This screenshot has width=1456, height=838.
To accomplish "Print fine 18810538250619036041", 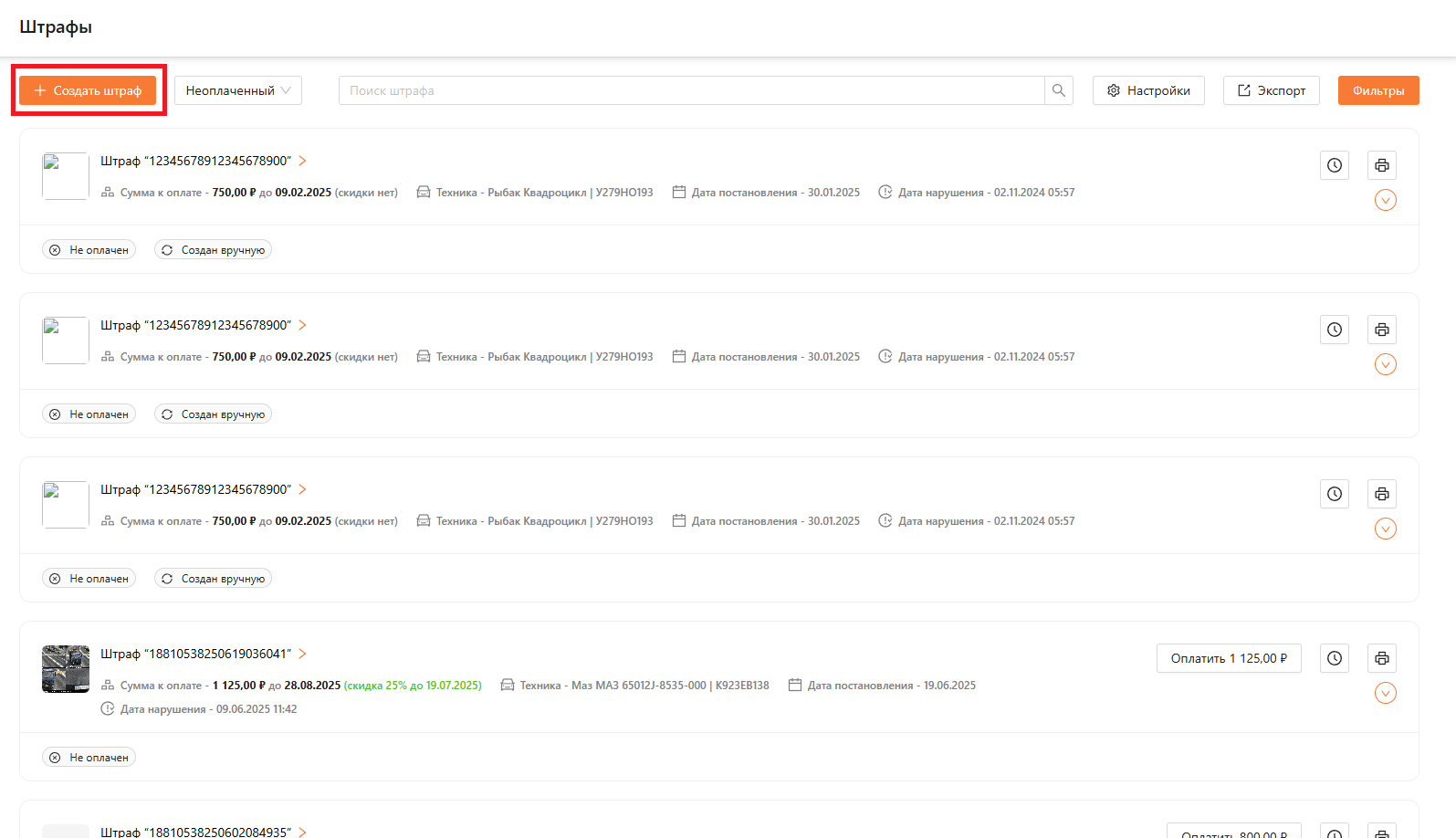I will (1382, 658).
